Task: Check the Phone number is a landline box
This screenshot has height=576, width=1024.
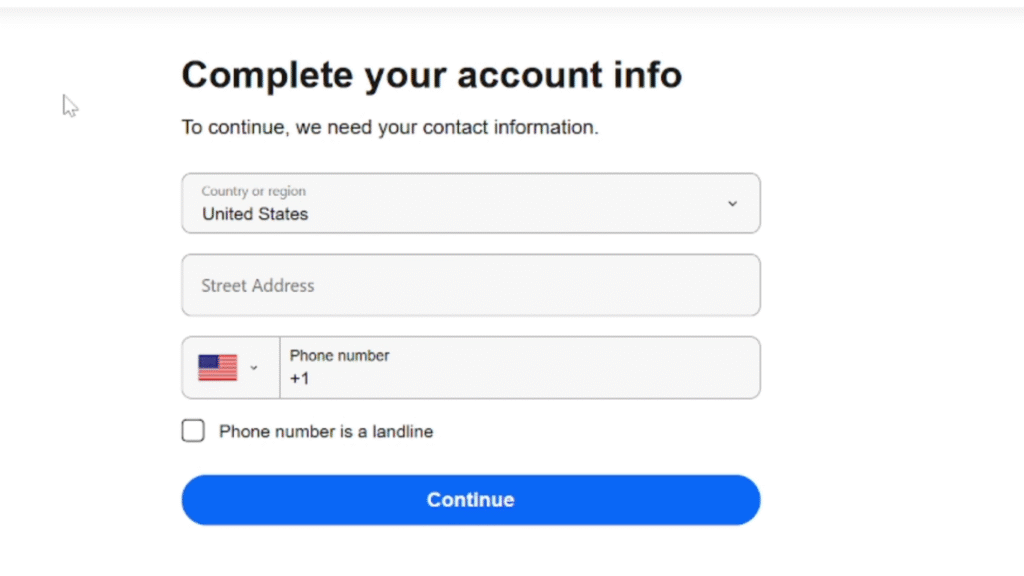Action: 192,431
